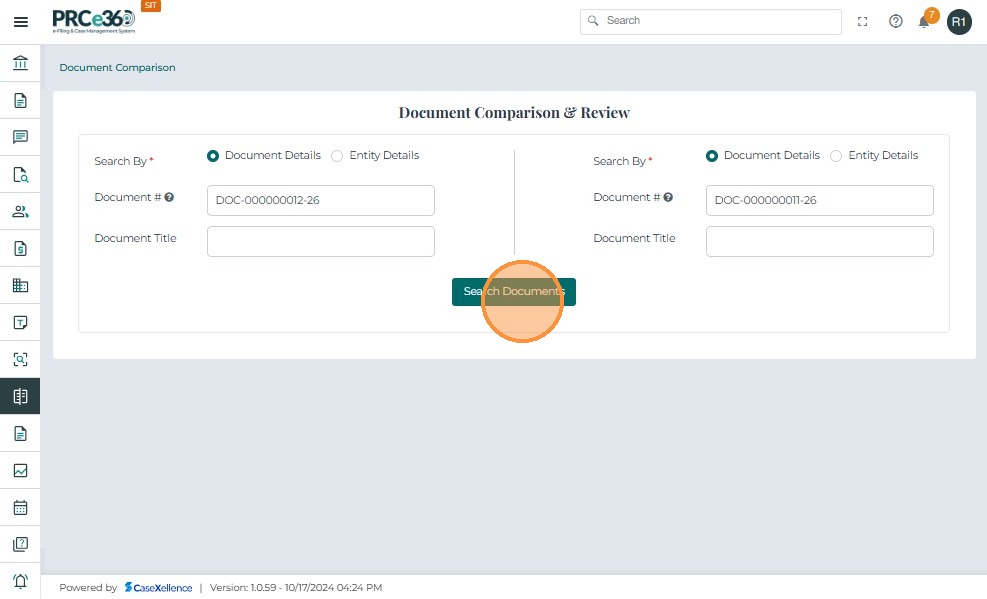Select left Entity Details radio option

[x=337, y=156]
